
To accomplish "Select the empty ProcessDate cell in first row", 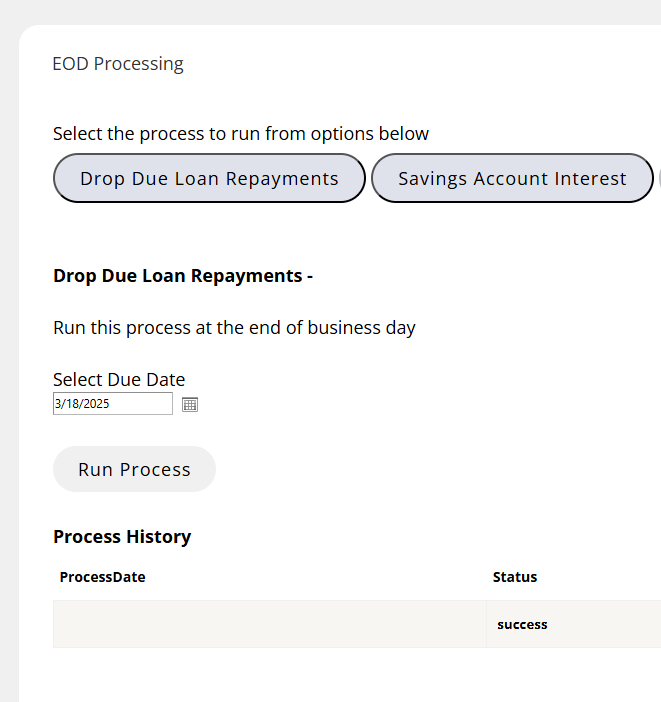I will pyautogui.click(x=268, y=624).
